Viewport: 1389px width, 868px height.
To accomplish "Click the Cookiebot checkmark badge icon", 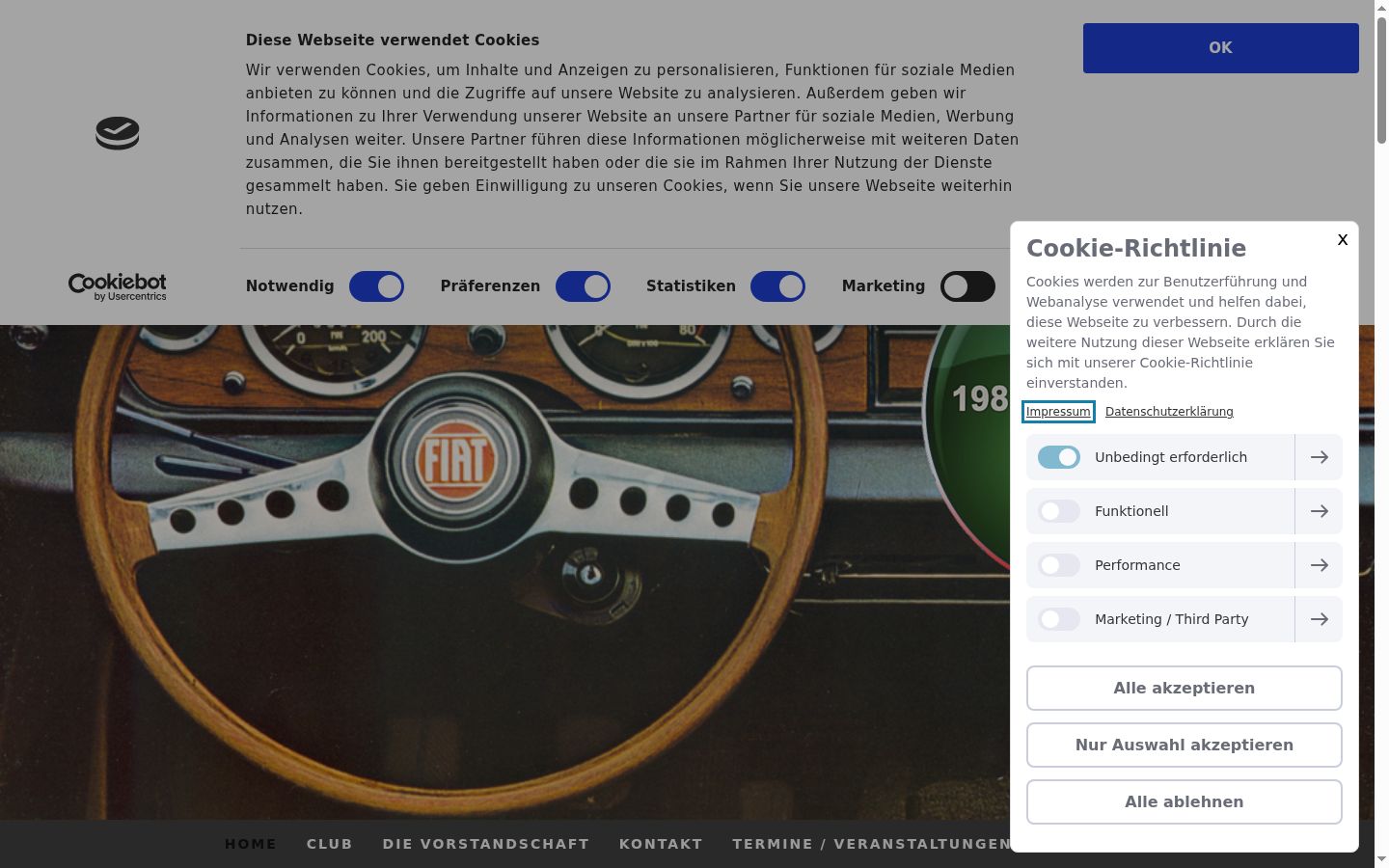I will coord(118,133).
